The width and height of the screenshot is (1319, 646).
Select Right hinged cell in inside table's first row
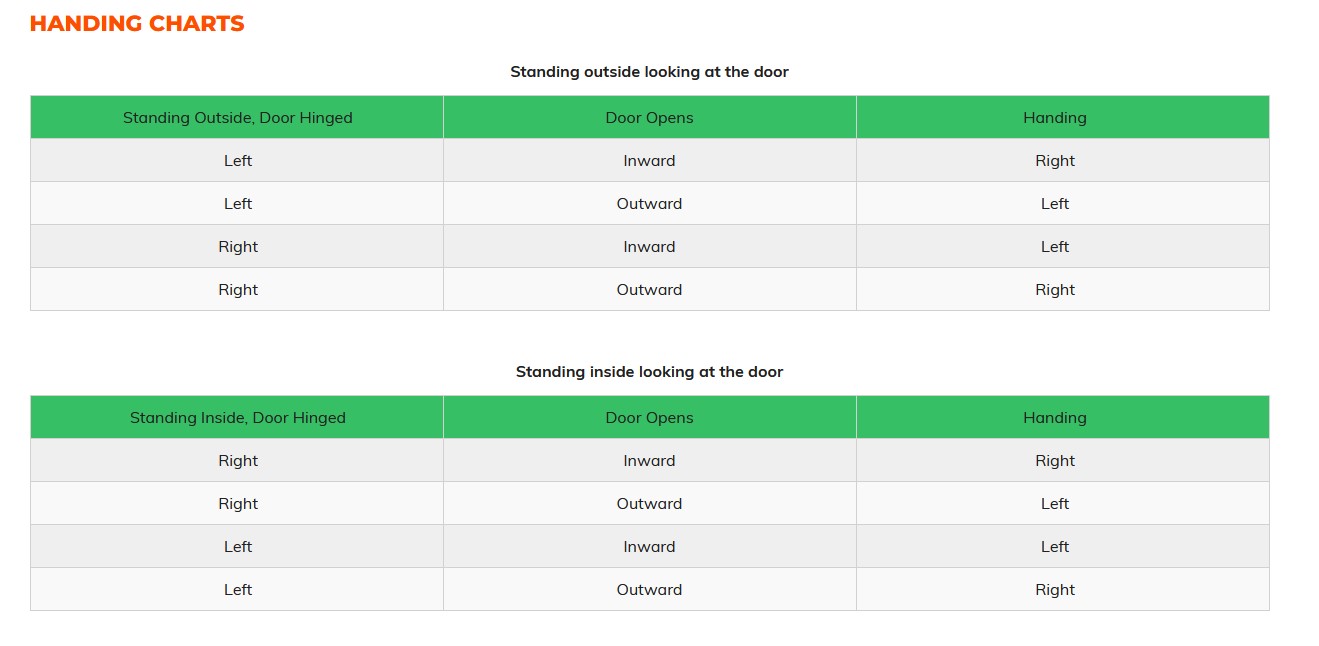[x=237, y=460]
